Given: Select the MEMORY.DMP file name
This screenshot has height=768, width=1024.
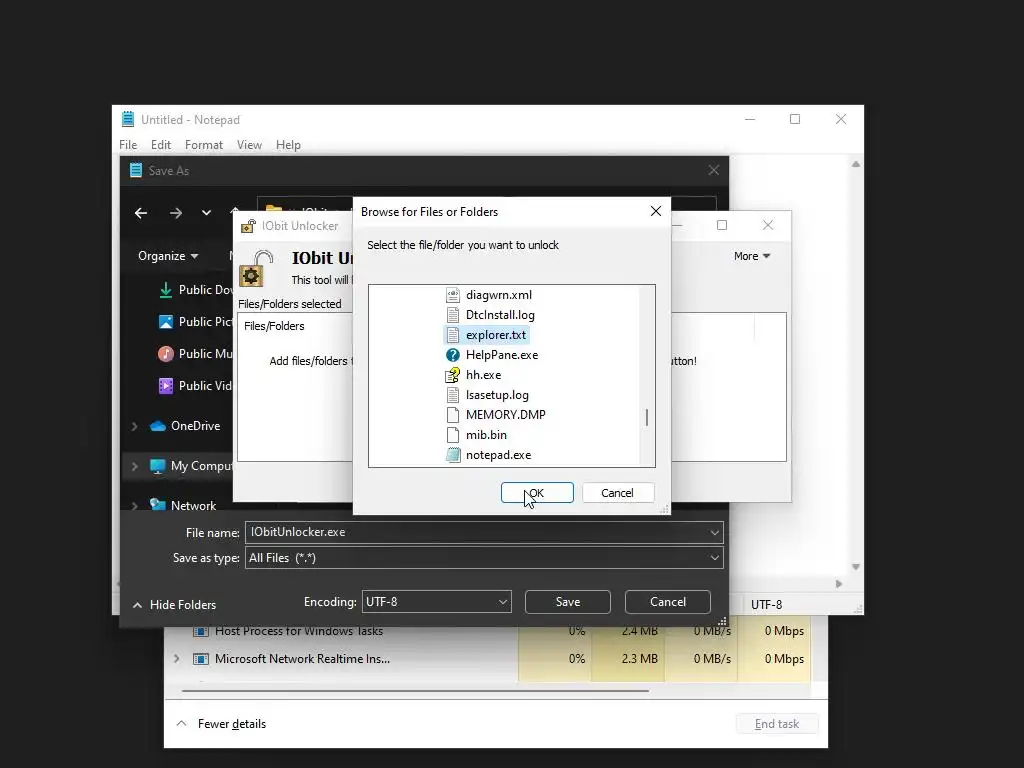Looking at the screenshot, I should (505, 415).
